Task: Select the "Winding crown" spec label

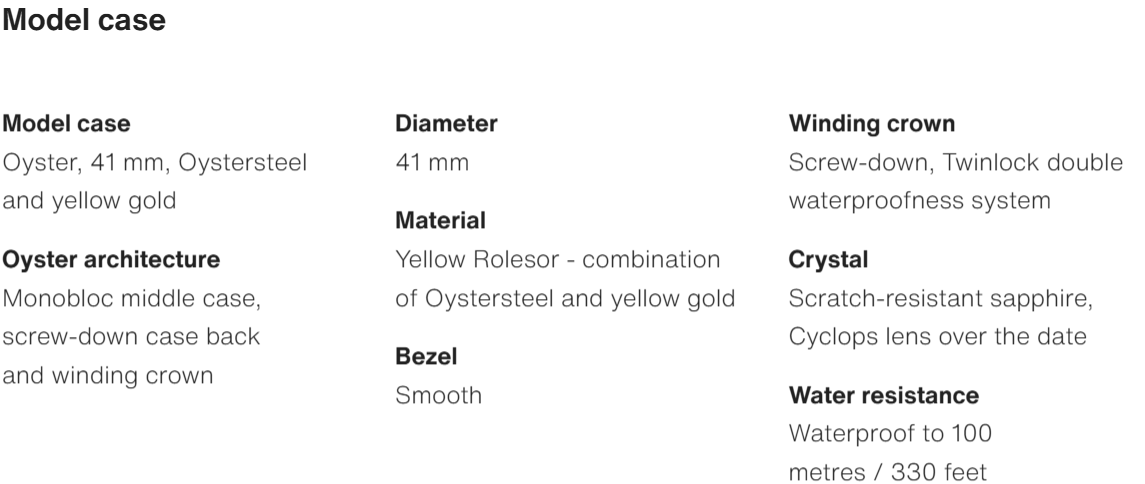Action: tap(871, 125)
